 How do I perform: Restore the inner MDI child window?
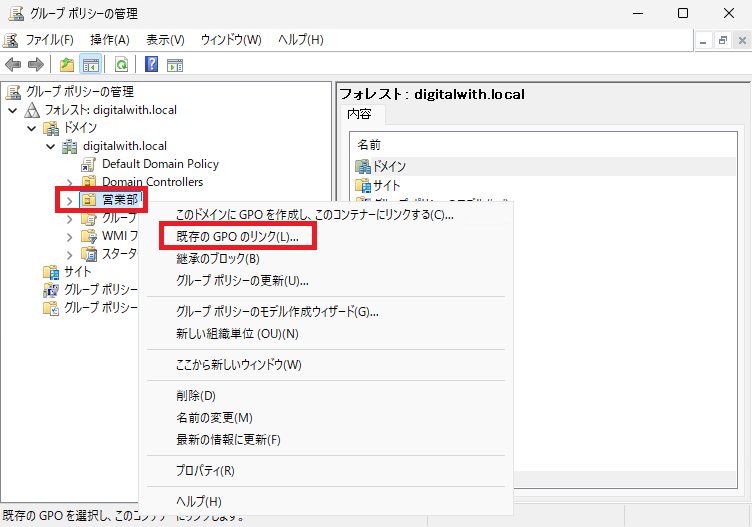[x=723, y=41]
